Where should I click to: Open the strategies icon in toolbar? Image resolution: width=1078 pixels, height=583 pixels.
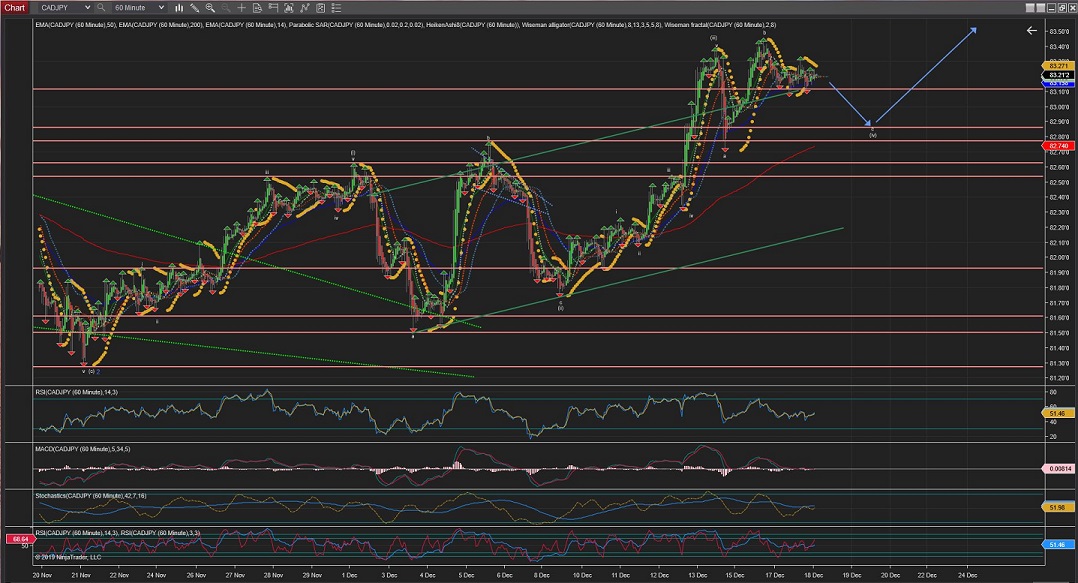pos(305,8)
